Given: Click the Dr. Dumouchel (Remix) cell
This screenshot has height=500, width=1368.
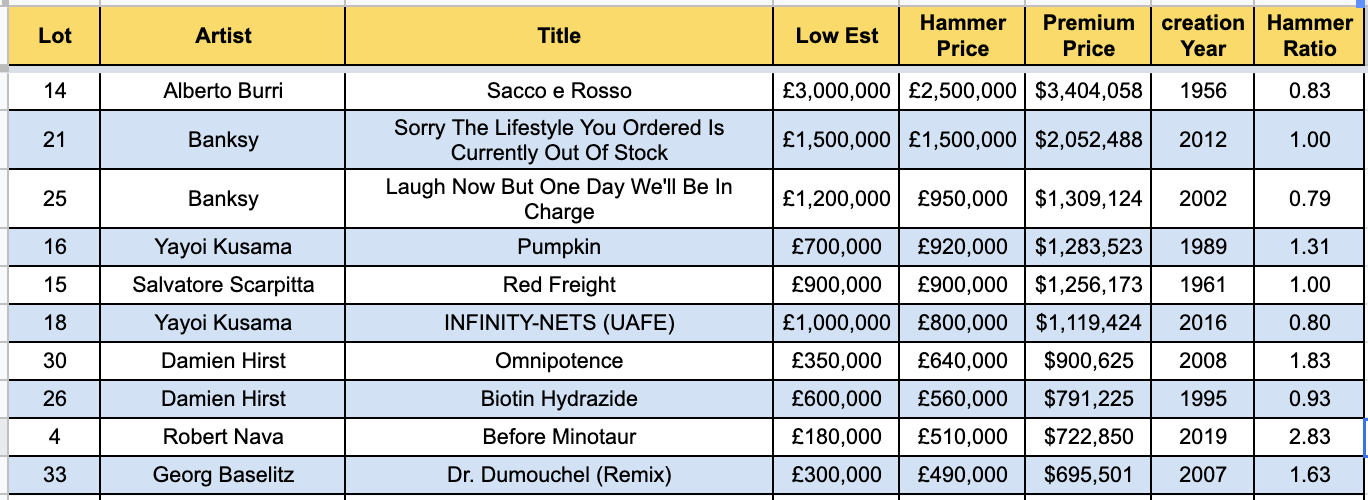Looking at the screenshot, I should 559,475.
